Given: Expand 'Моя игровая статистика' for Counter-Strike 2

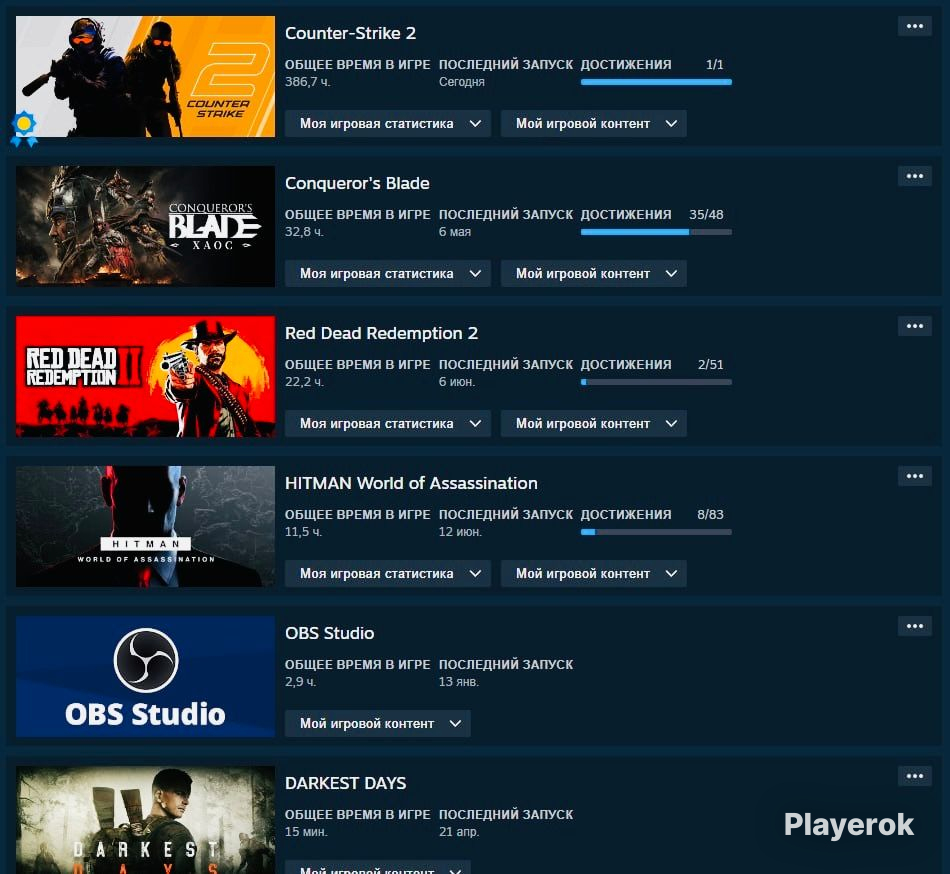Looking at the screenshot, I should pyautogui.click(x=388, y=124).
